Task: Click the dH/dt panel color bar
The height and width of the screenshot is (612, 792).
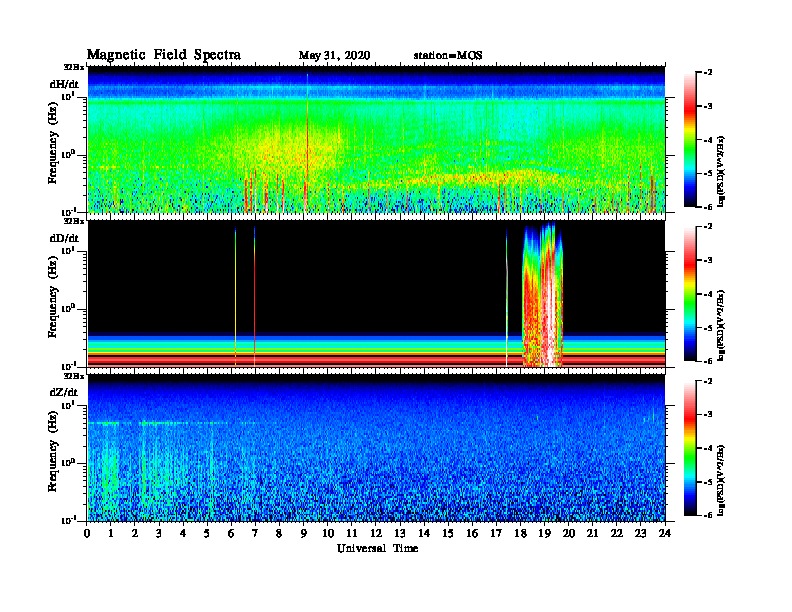Action: [x=690, y=139]
